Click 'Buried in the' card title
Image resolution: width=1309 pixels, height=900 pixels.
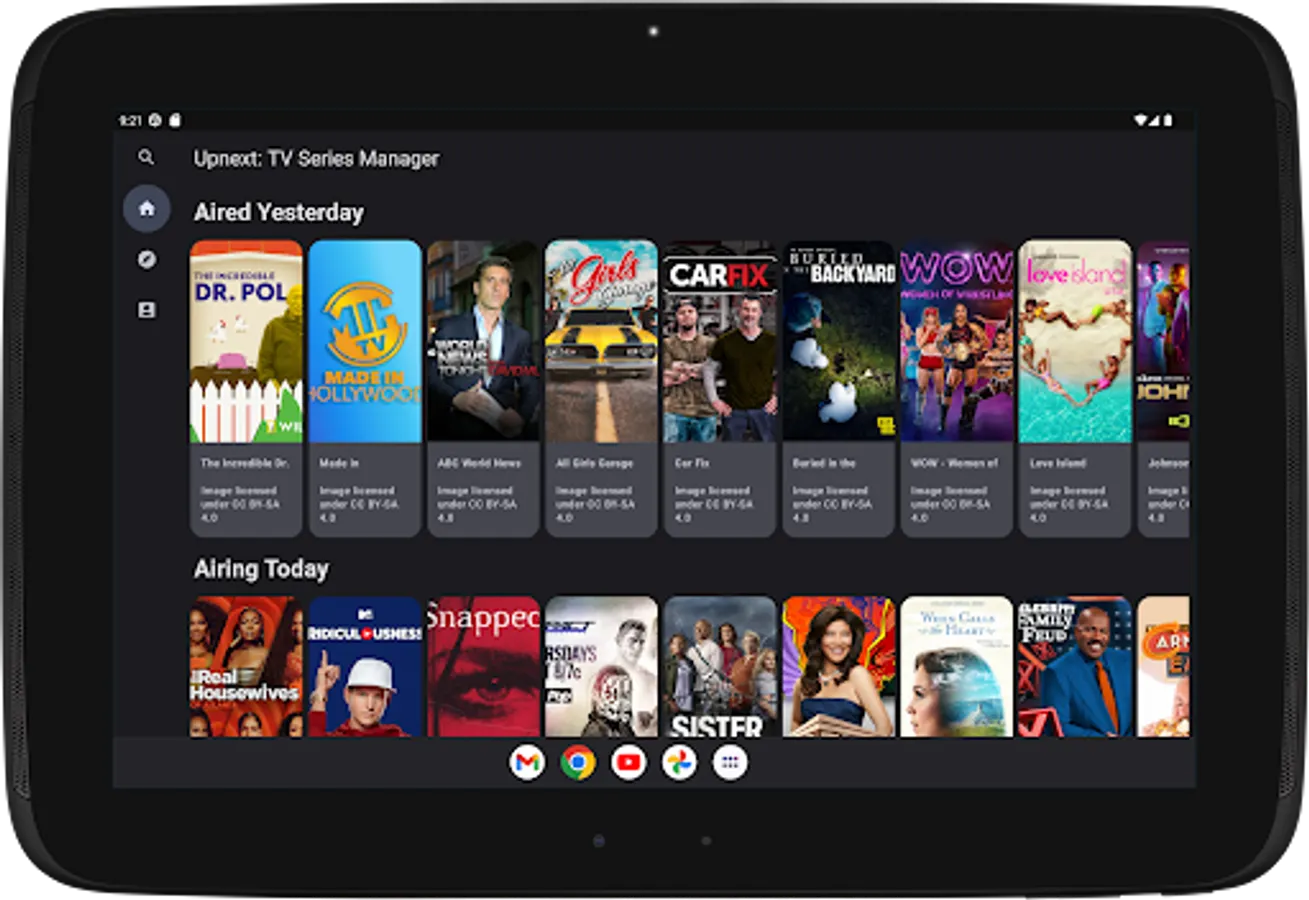click(824, 464)
